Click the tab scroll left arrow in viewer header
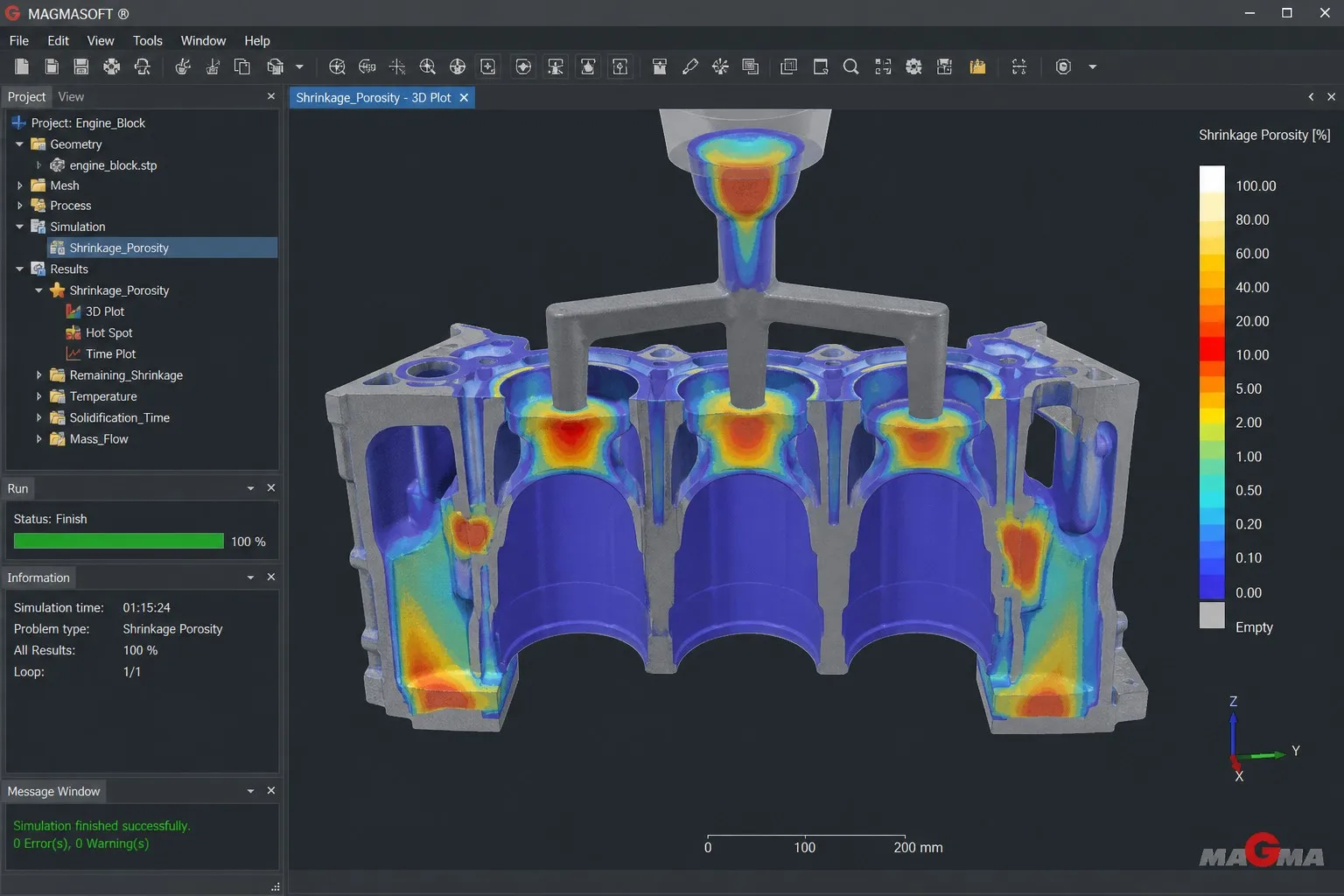 click(1311, 97)
